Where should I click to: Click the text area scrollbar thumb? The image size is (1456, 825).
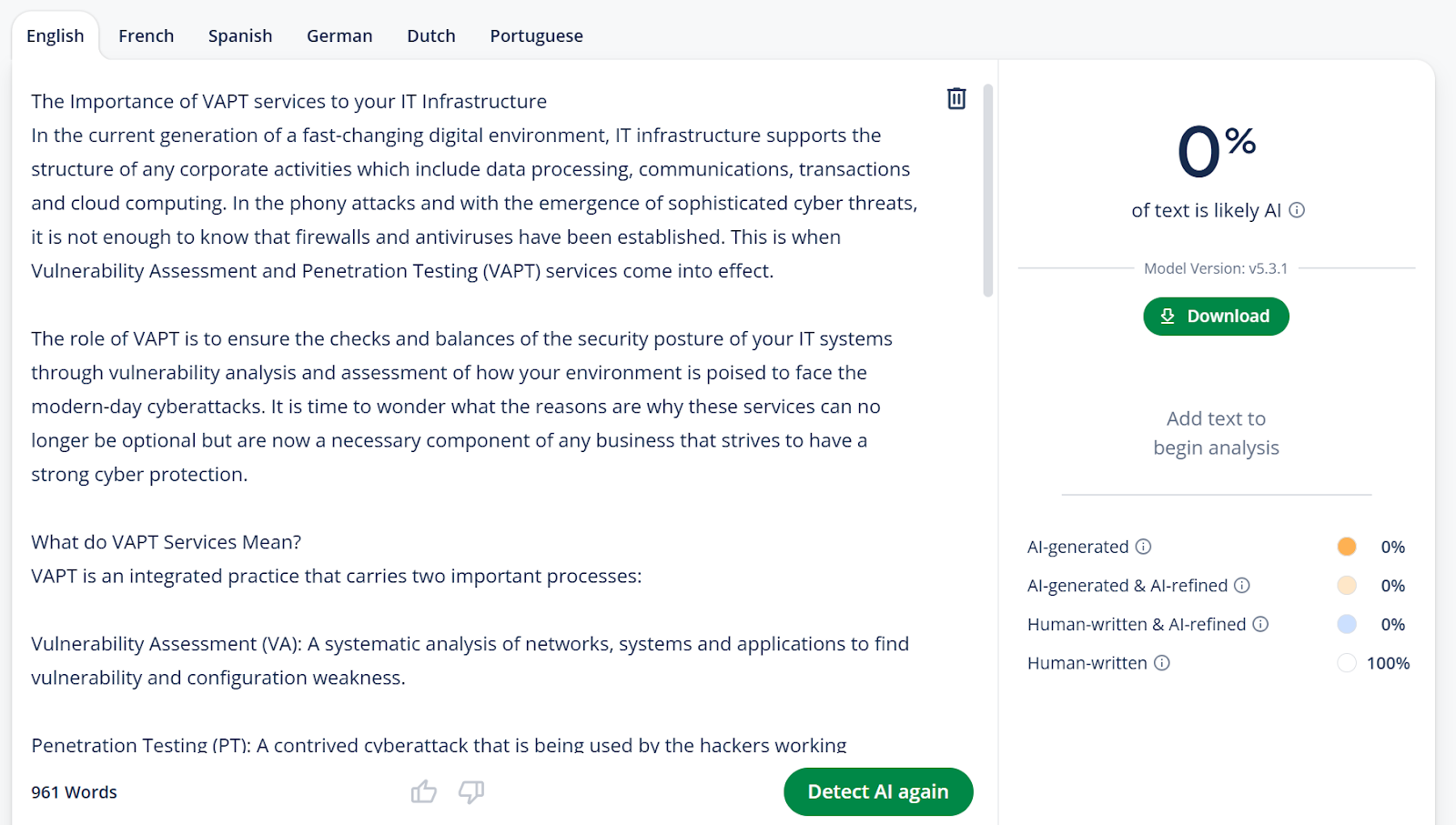(988, 191)
